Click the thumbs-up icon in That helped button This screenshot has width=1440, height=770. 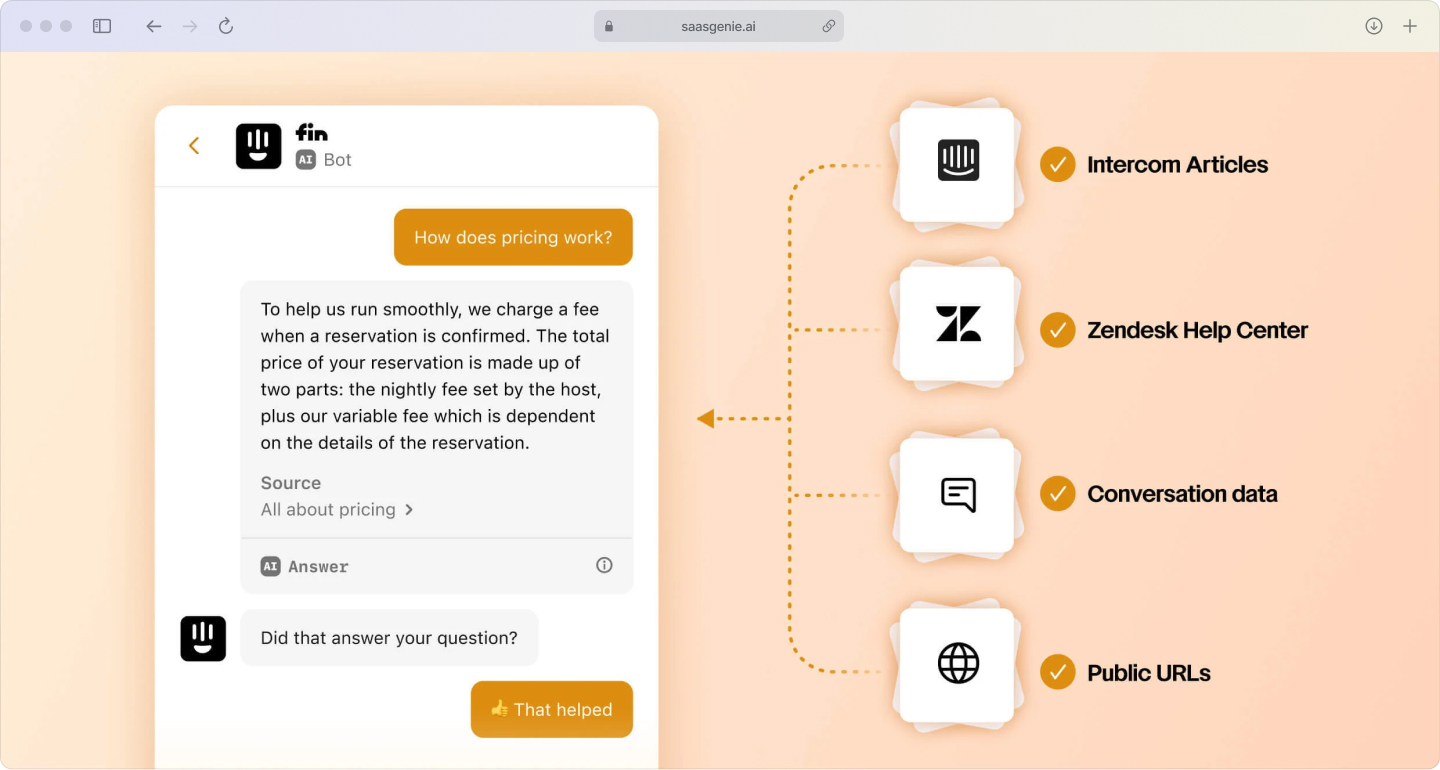click(x=500, y=709)
